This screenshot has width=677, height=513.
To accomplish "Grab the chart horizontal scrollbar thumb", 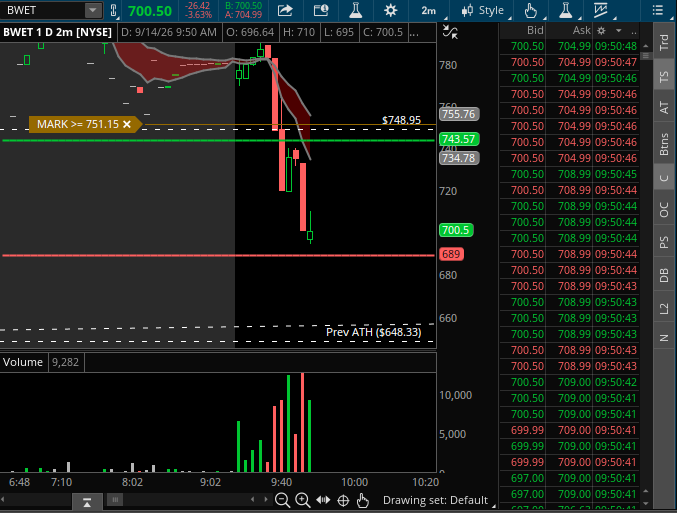I will [x=115, y=500].
